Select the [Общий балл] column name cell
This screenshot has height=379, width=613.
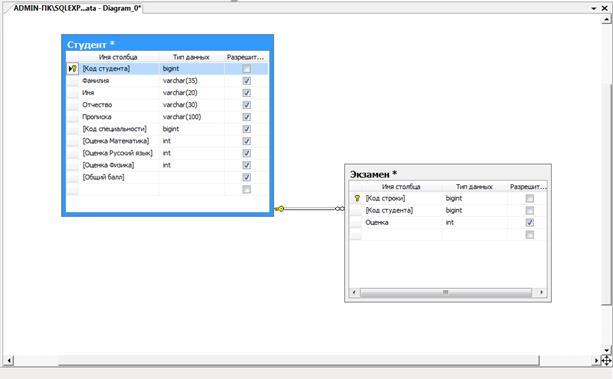pos(119,178)
